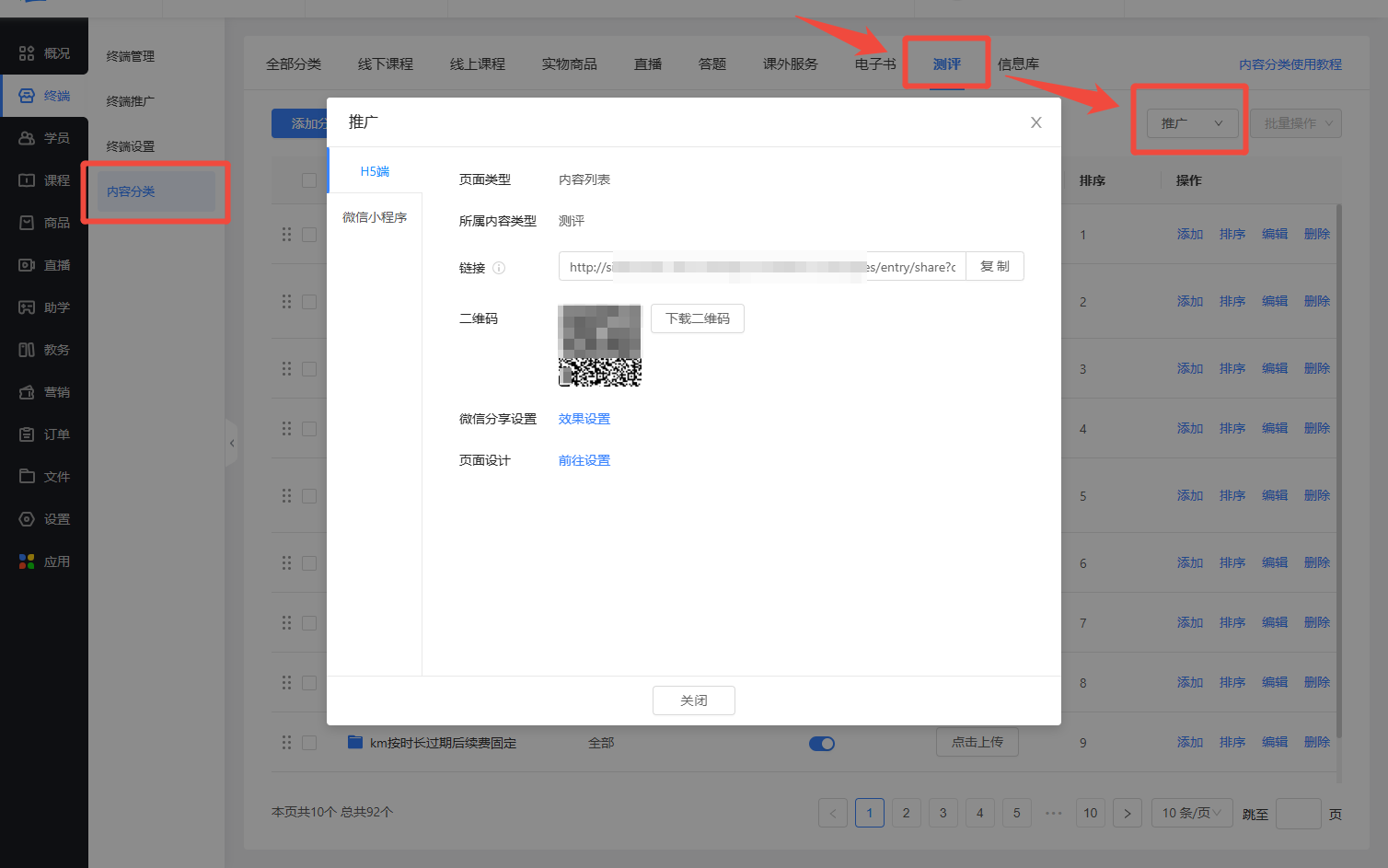This screenshot has width=1388, height=868.
Task: Click the info icon beside 链接
Action: (499, 268)
